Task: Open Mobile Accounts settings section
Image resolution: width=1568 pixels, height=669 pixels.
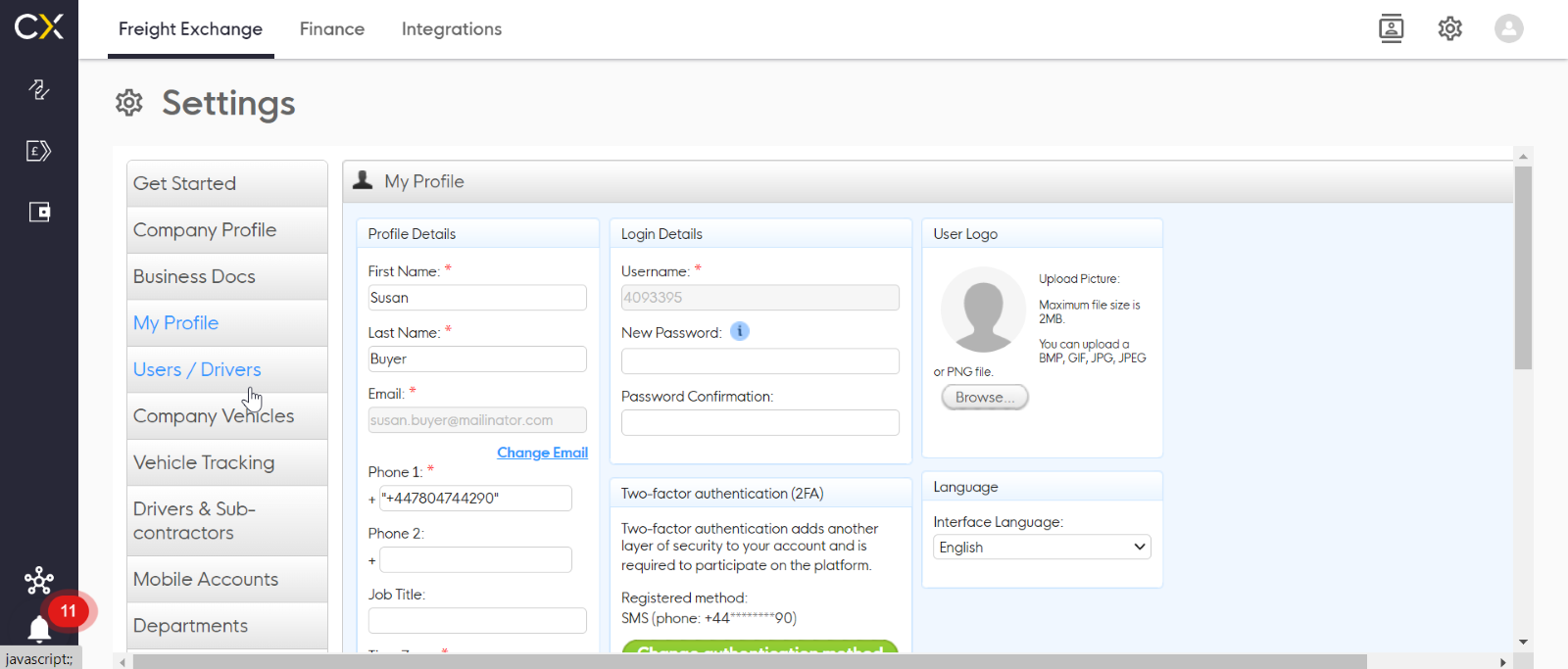Action: click(227, 579)
